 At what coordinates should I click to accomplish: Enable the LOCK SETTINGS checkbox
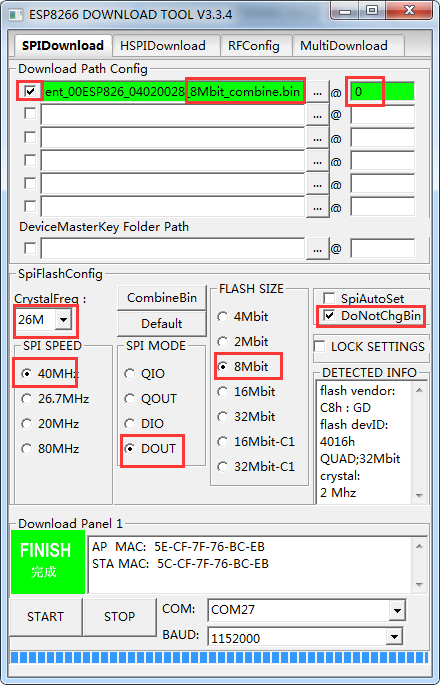click(x=320, y=346)
